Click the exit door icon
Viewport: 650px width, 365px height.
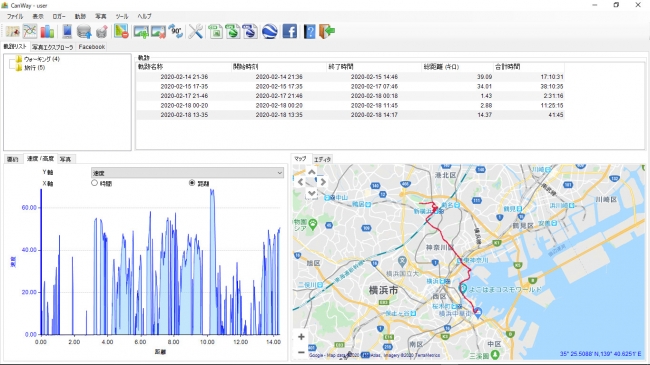coord(327,32)
